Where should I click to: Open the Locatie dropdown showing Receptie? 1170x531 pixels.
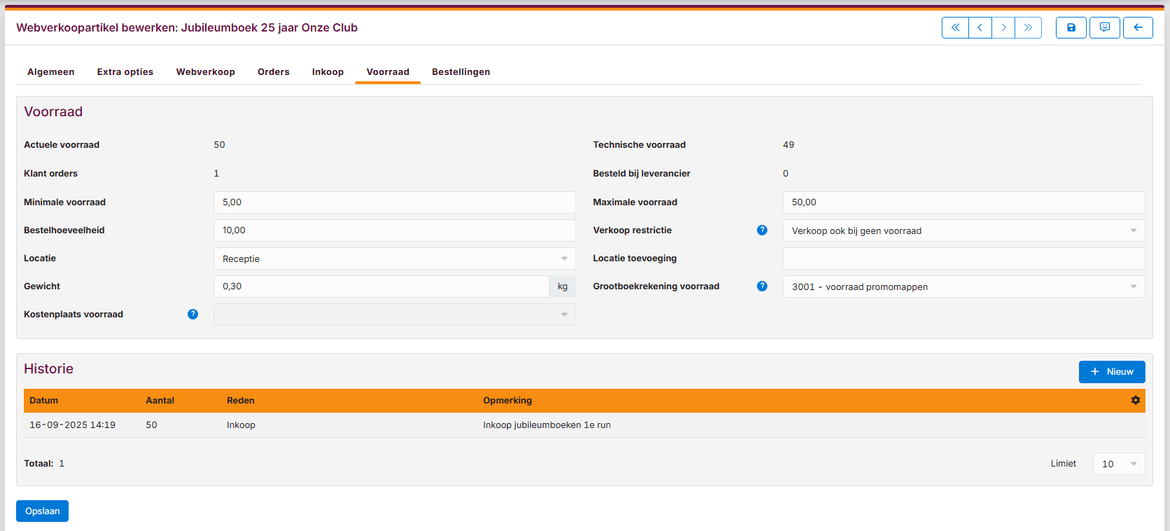pos(394,259)
